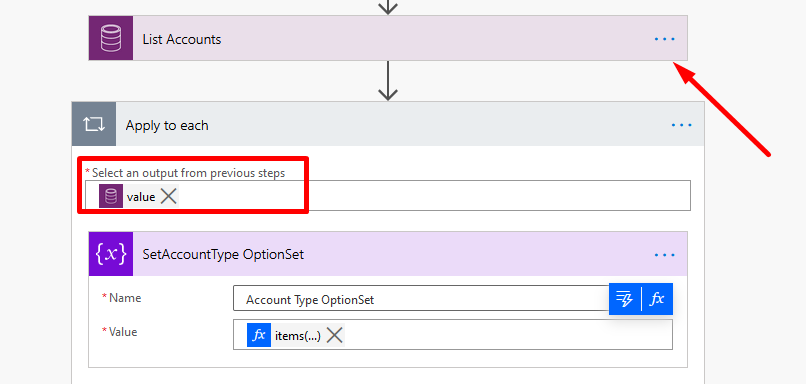
Task: Click the arrow connector below List Accounts
Action: [x=388, y=81]
